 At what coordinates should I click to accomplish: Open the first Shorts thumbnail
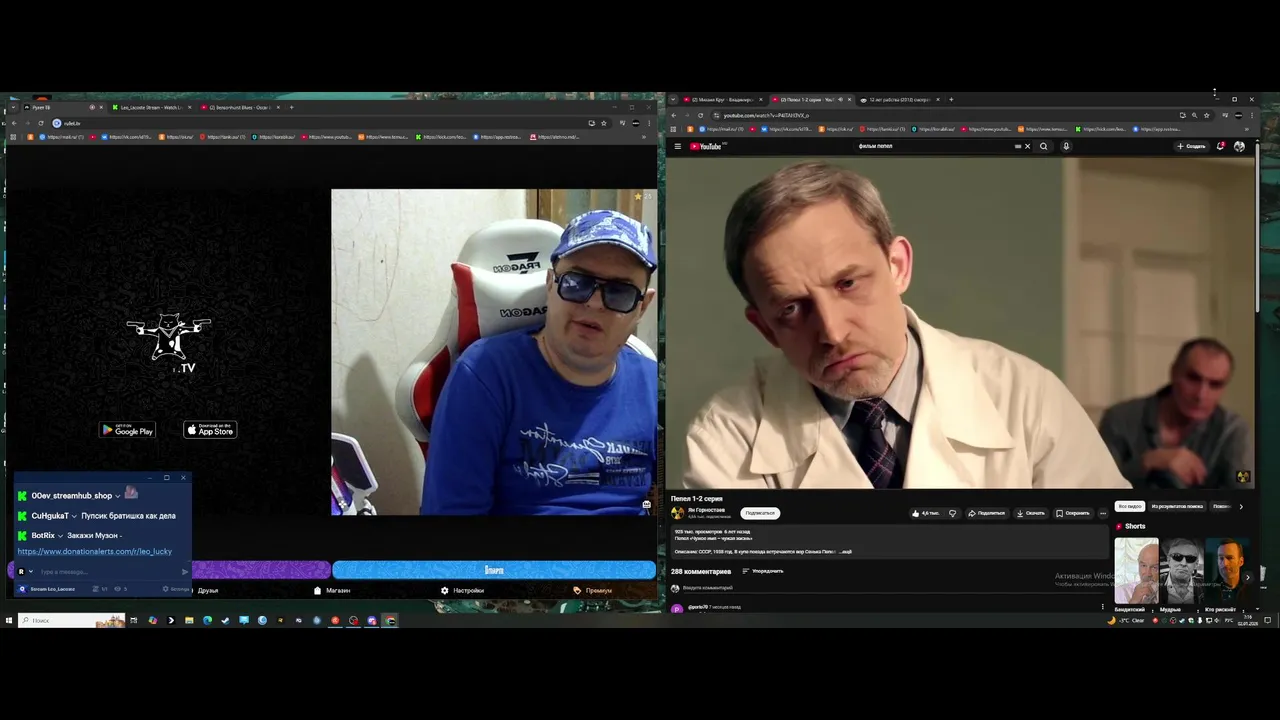coord(1136,571)
